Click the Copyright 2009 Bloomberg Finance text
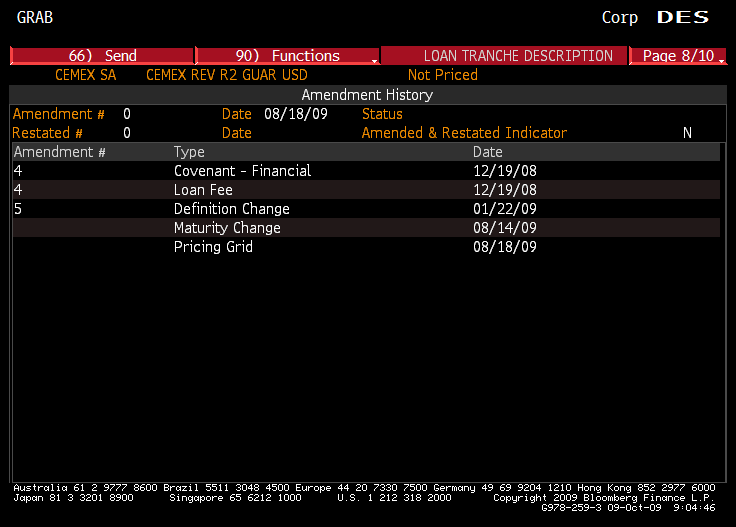This screenshot has height=527, width=736. (x=604, y=497)
